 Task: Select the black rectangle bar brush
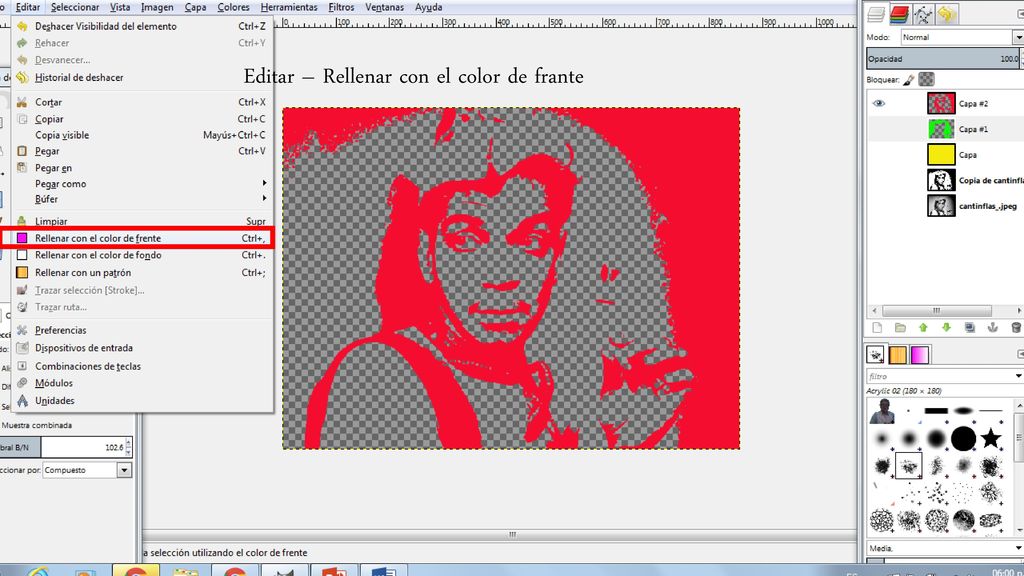tap(936, 411)
